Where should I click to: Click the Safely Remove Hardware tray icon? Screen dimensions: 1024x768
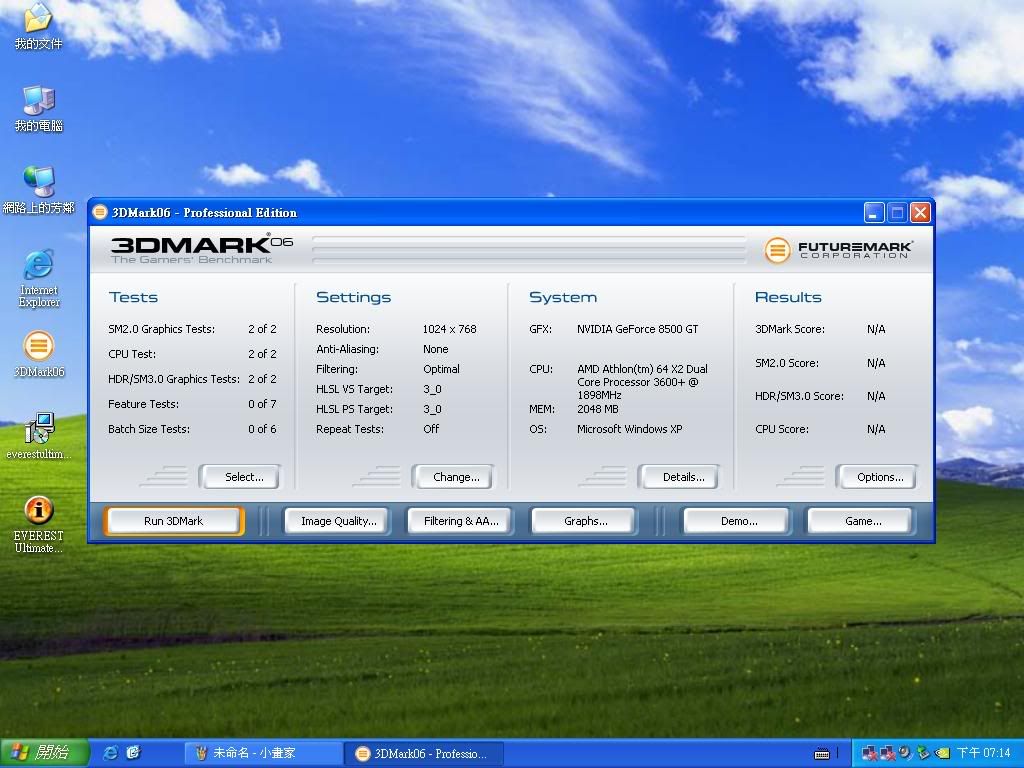(x=923, y=753)
